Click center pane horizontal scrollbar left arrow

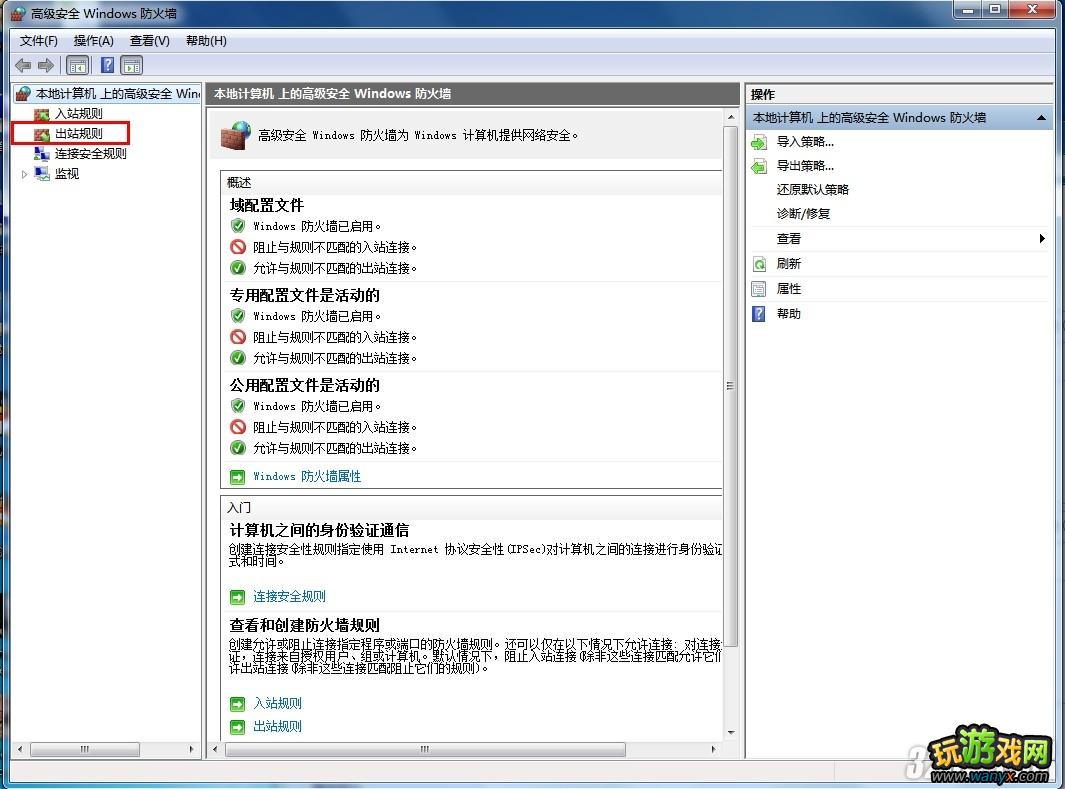pyautogui.click(x=215, y=750)
